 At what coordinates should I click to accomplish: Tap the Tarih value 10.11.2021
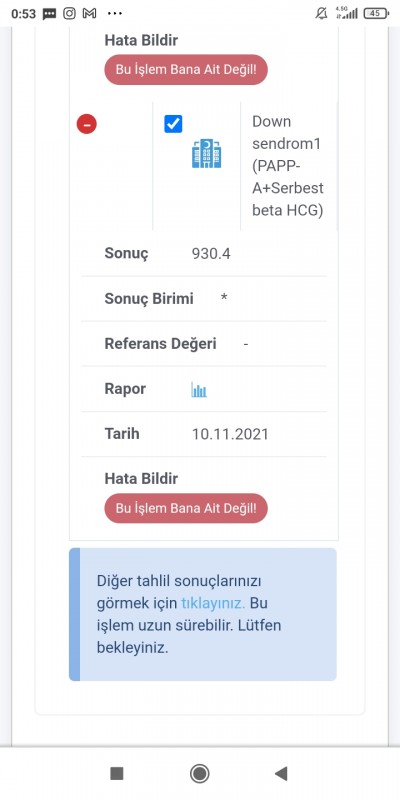point(230,434)
